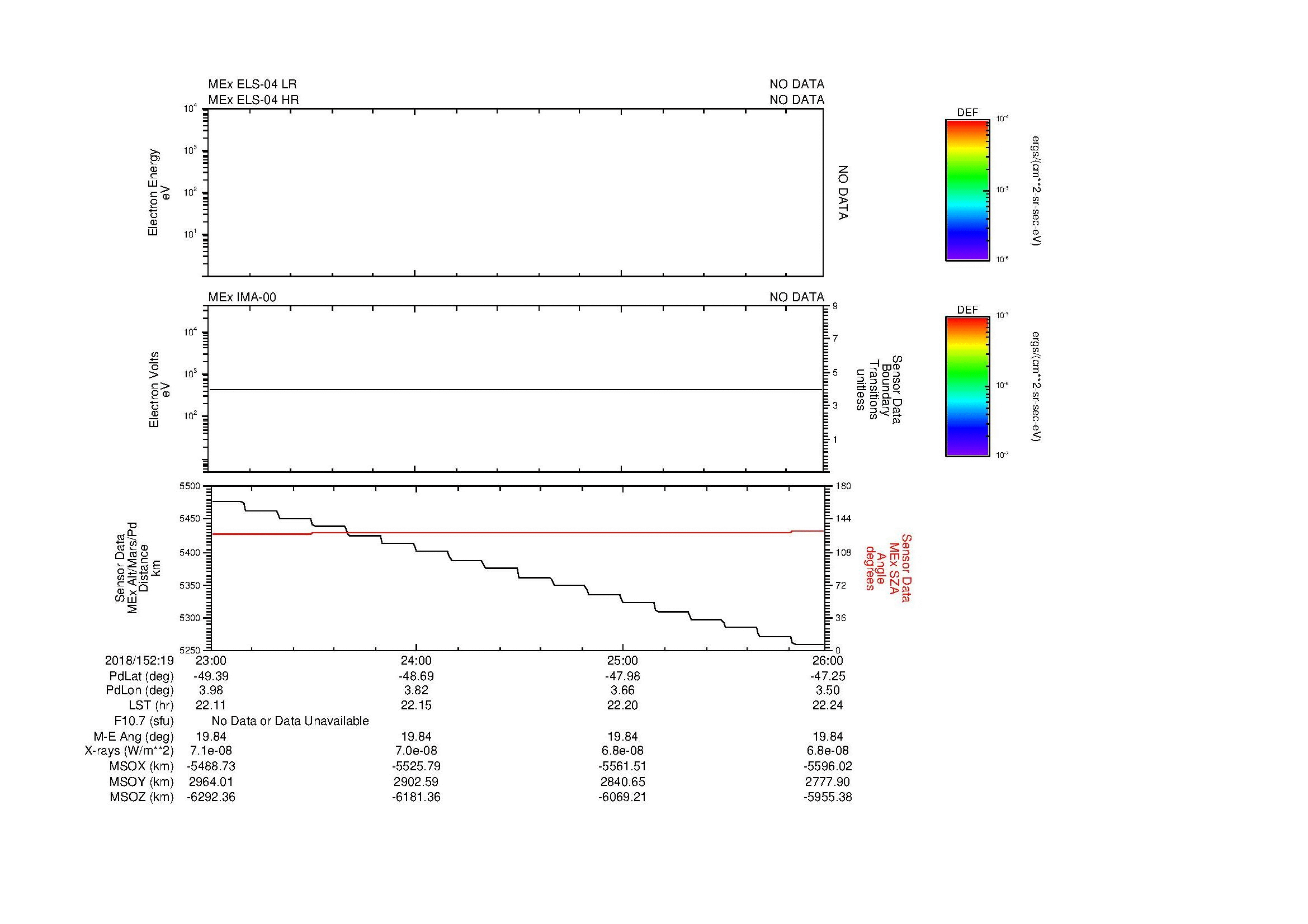Click the '24:00' time tick label

click(417, 660)
